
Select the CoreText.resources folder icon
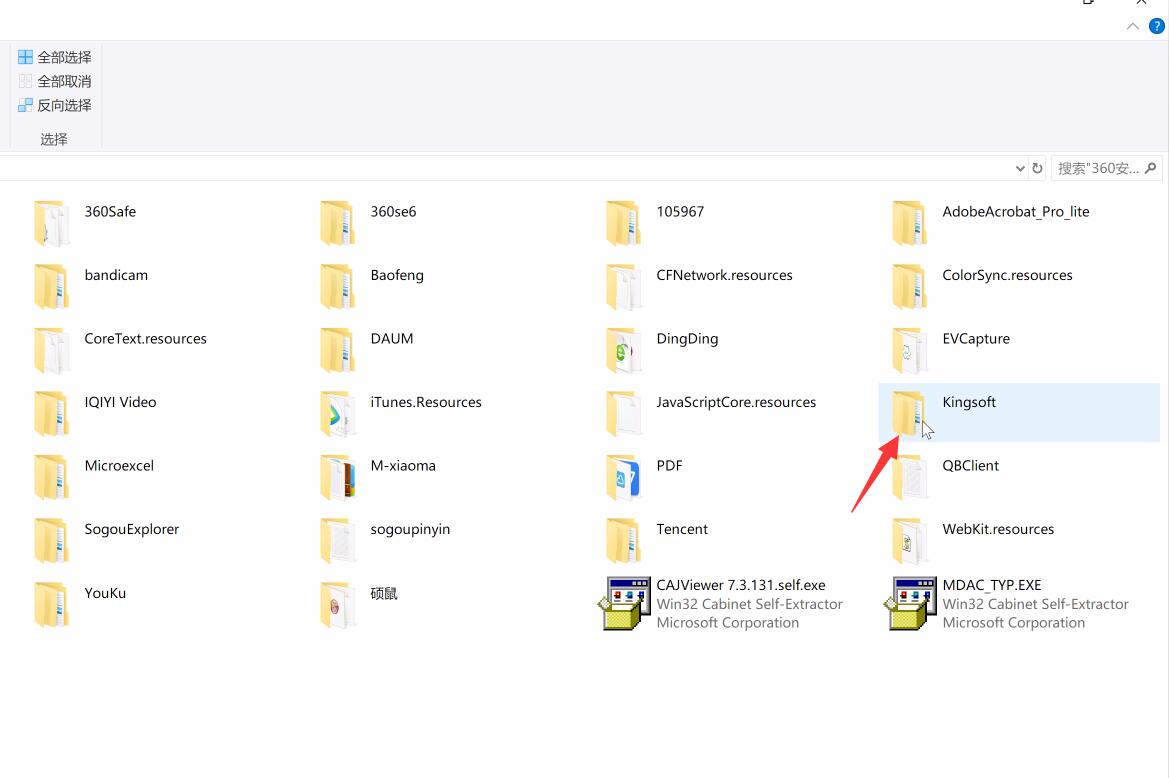point(51,350)
